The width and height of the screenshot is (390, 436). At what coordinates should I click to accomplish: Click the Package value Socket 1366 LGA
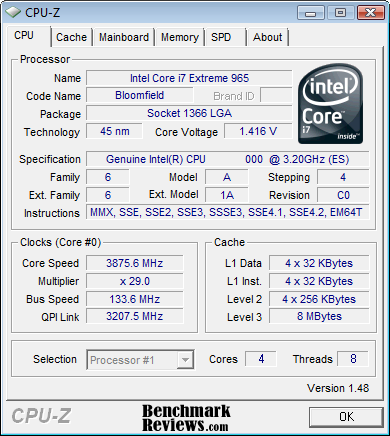click(x=189, y=113)
